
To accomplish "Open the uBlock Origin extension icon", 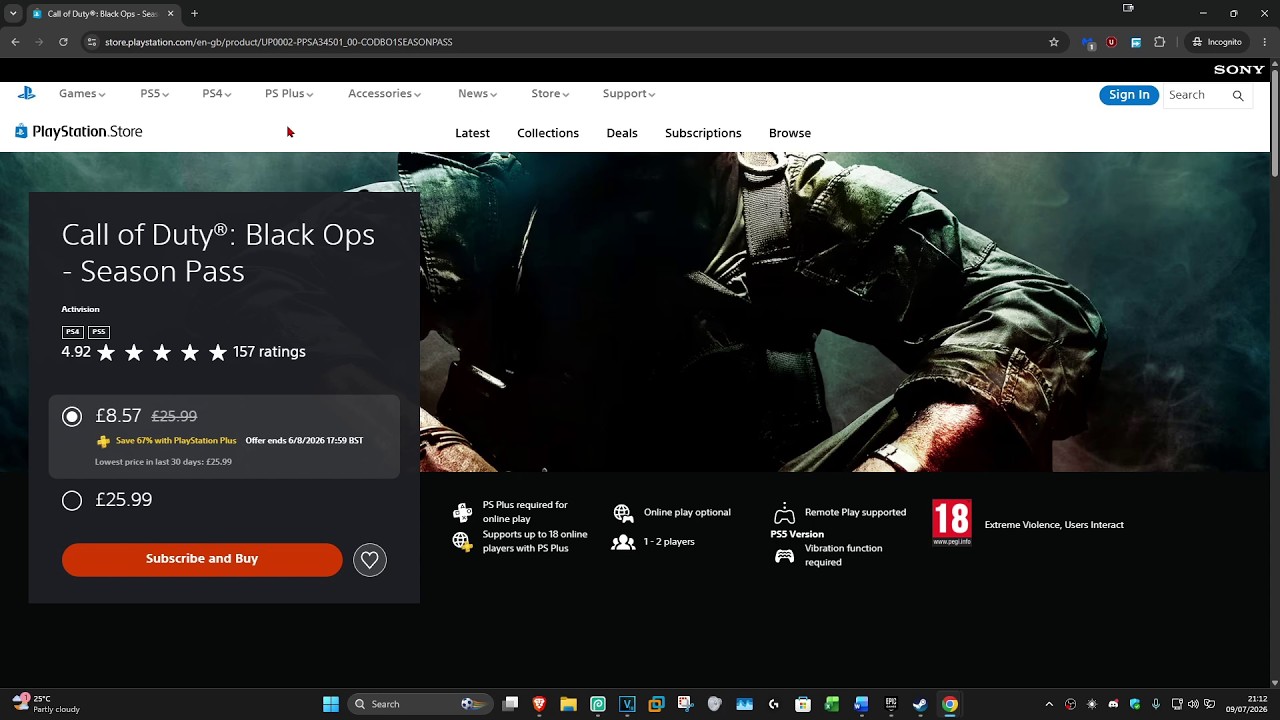I will (1111, 42).
